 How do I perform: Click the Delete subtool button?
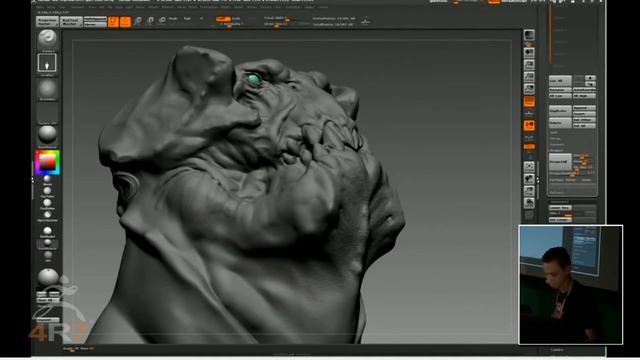560,122
